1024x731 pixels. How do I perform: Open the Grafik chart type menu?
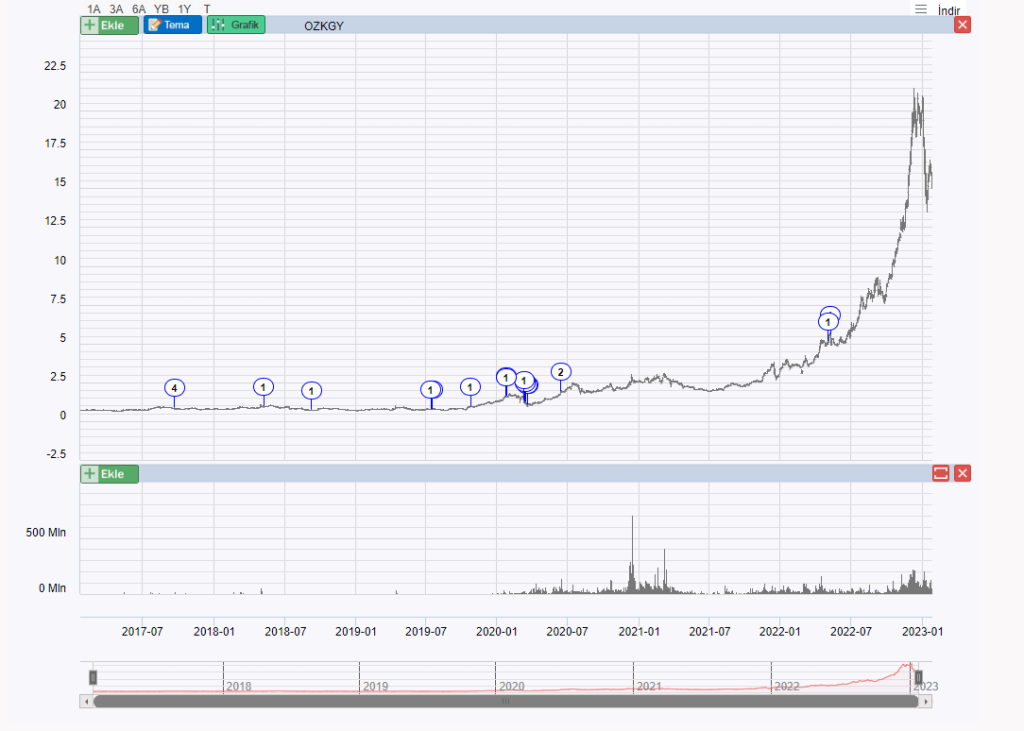[x=236, y=25]
